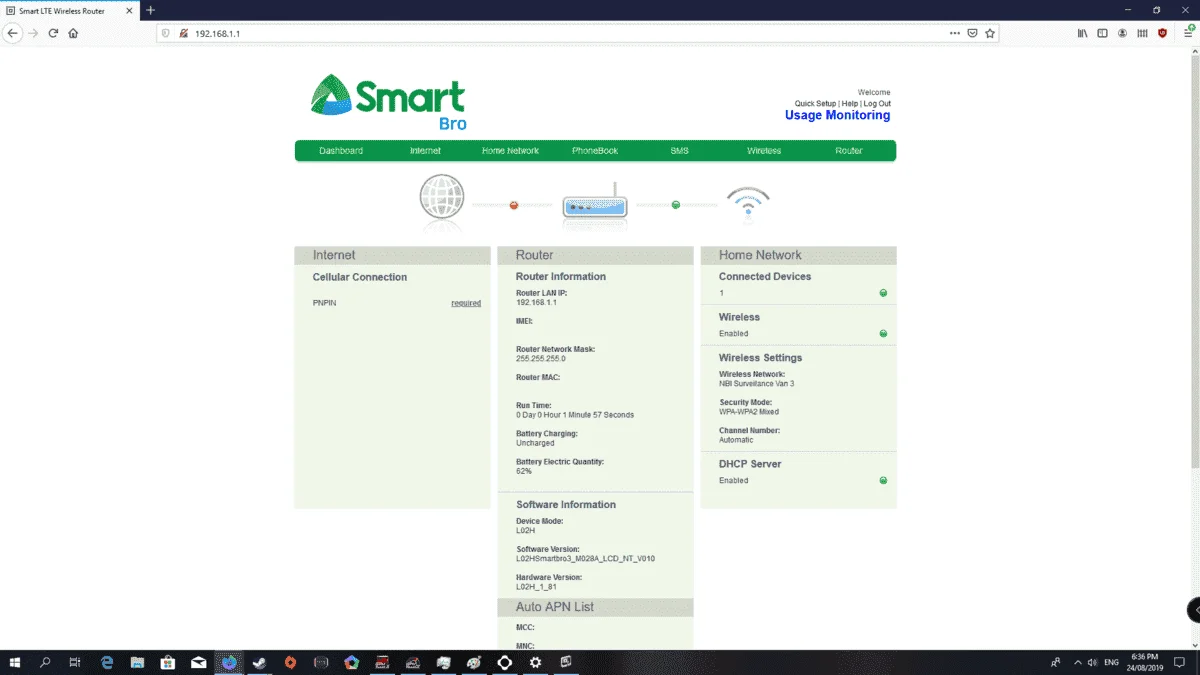Viewport: 1200px width, 675px height.
Task: Open Windows taskbar search
Action: pyautogui.click(x=45, y=662)
